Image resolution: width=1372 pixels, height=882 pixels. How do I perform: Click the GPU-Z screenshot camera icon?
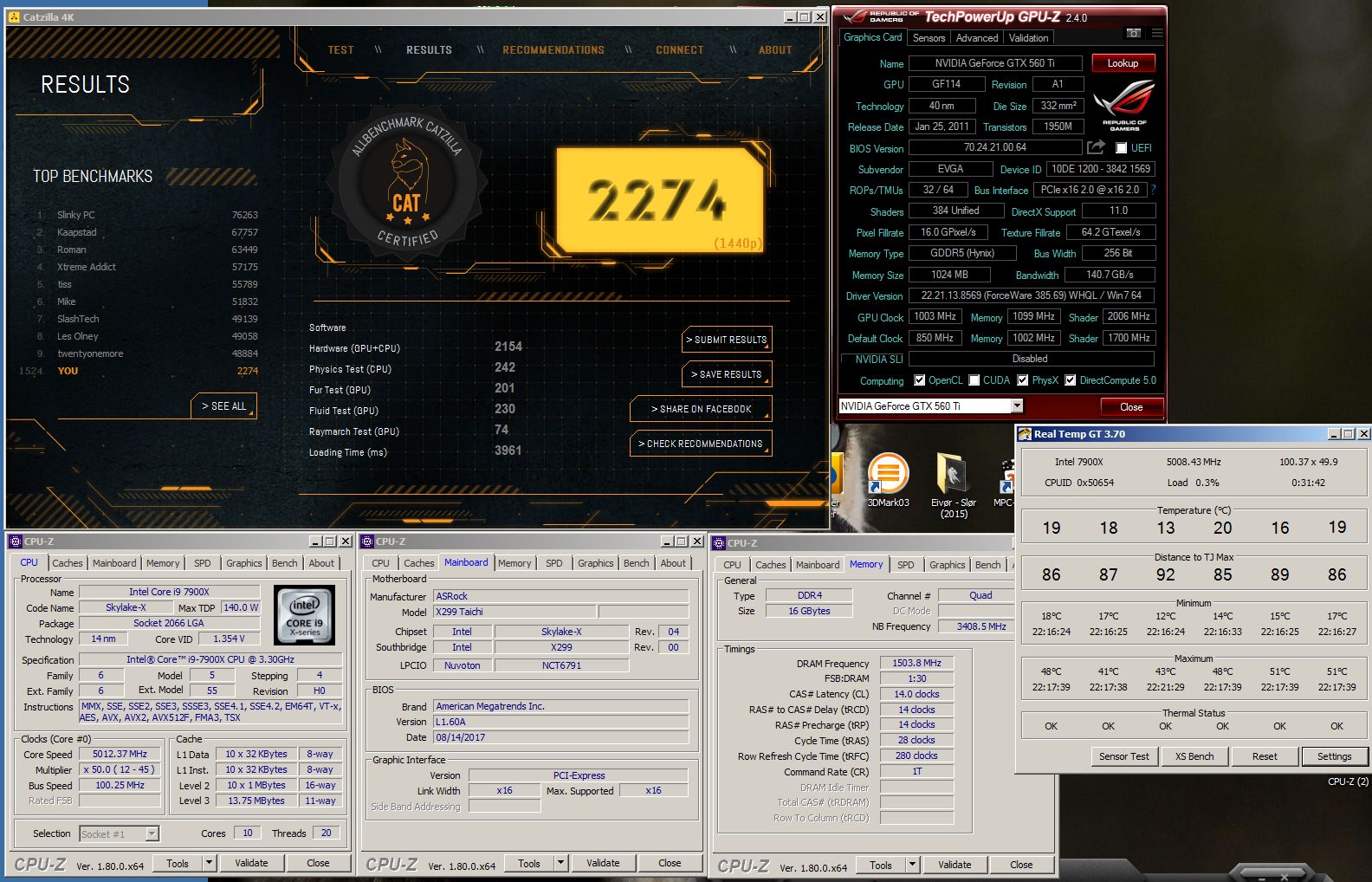pos(1133,33)
